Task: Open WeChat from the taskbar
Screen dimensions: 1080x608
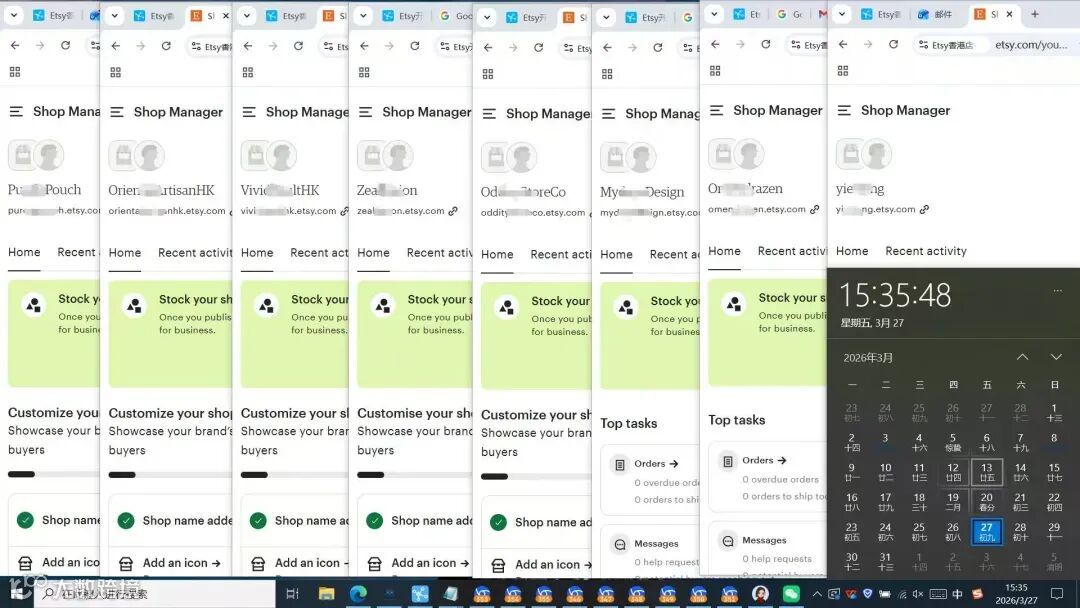Action: (791, 594)
